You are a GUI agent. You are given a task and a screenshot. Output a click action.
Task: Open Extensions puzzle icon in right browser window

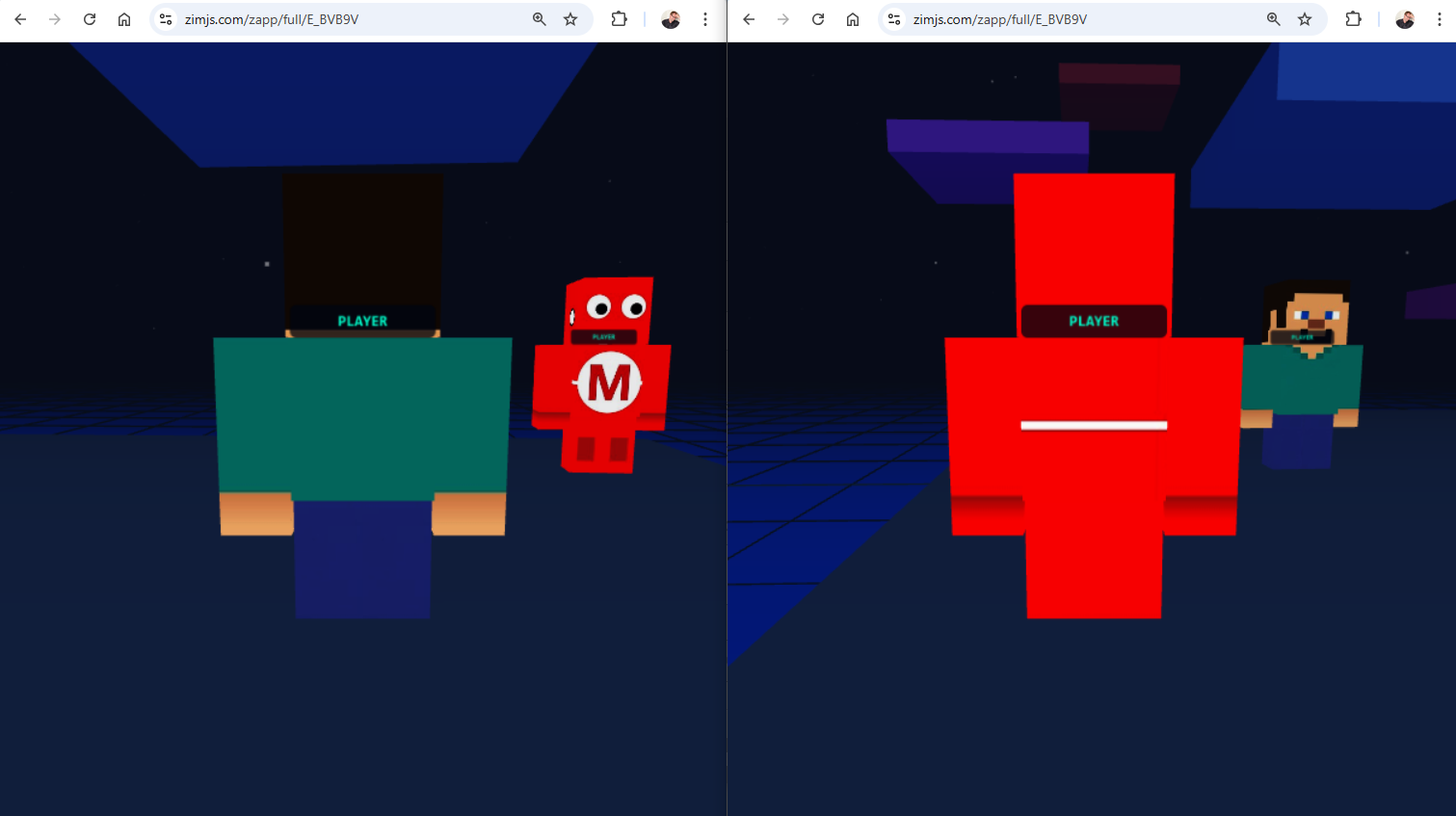(x=1354, y=19)
